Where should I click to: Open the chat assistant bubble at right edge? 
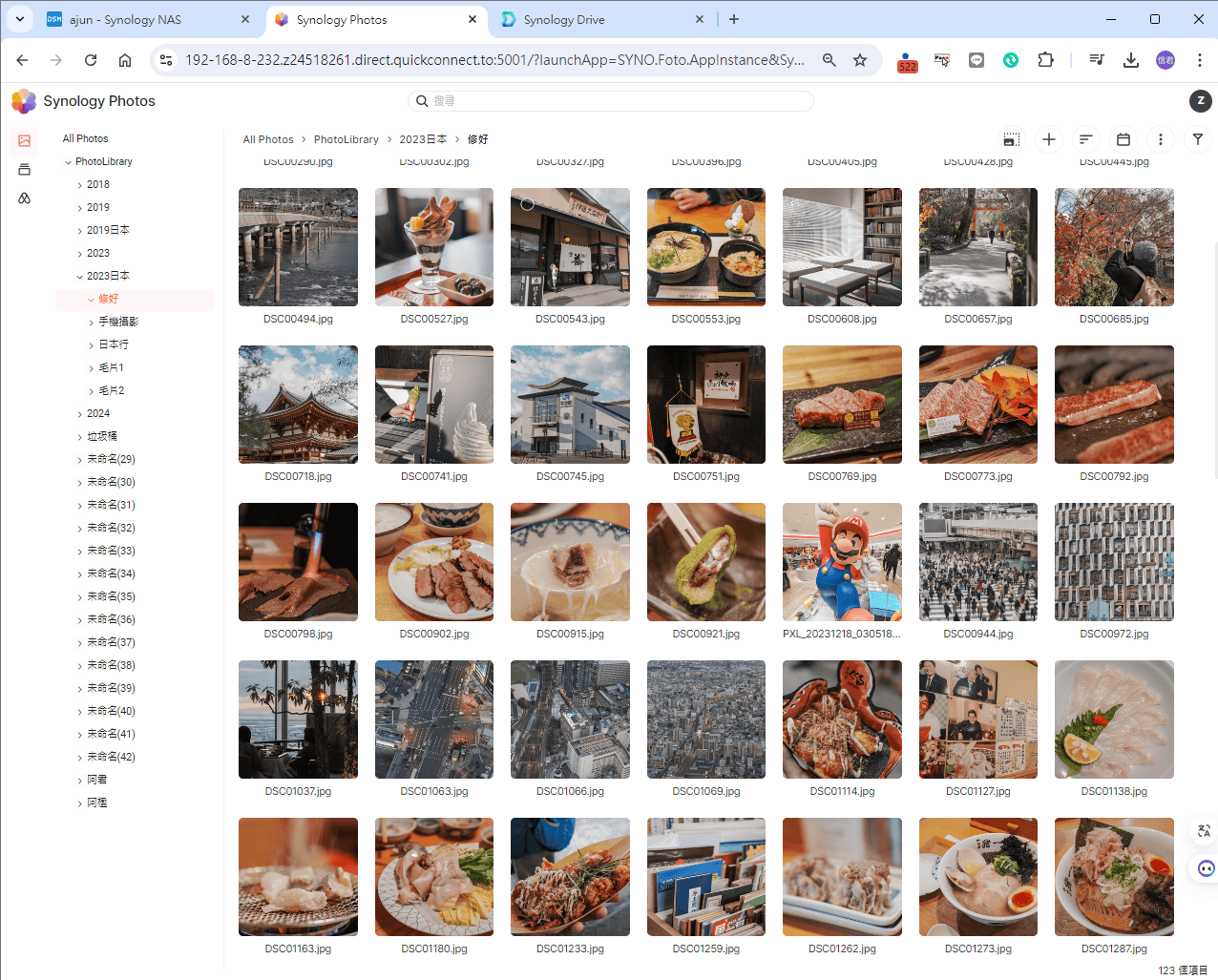coord(1206,868)
